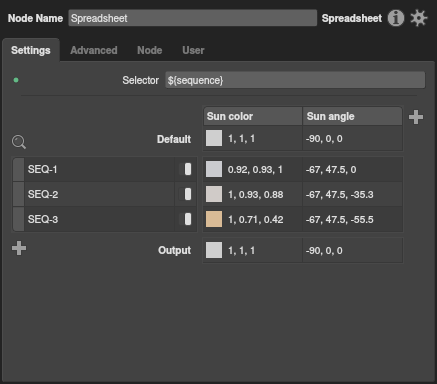The image size is (437, 384).
Task: Open the Node tab
Action: [x=150, y=50]
